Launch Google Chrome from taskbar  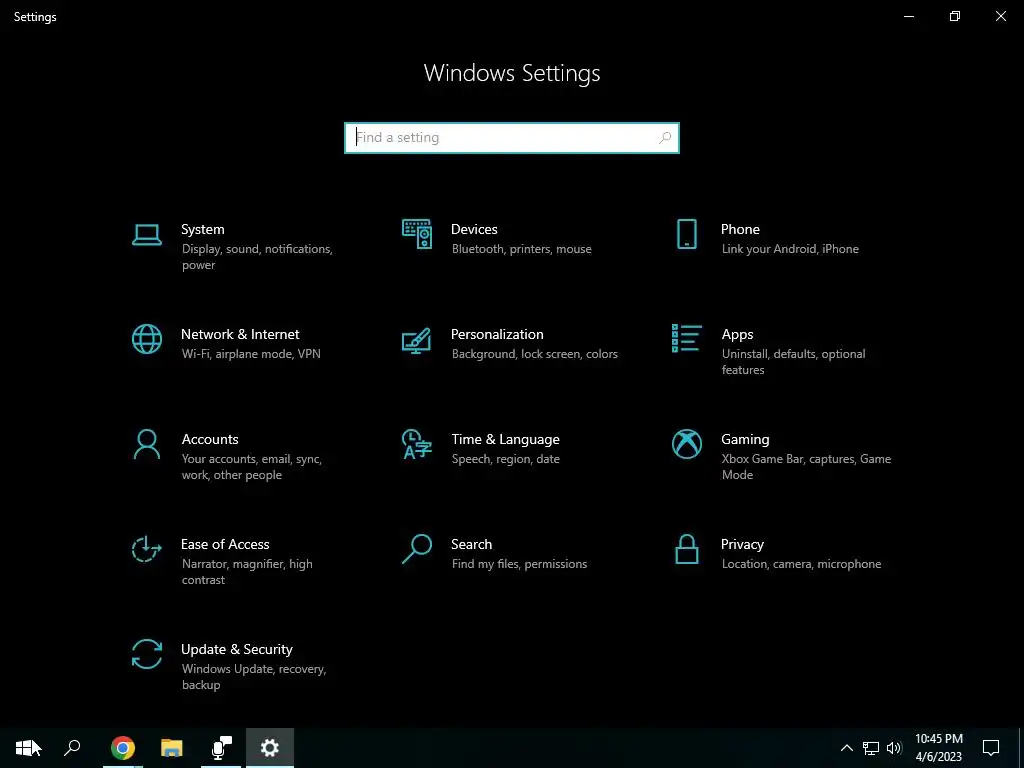click(x=122, y=748)
